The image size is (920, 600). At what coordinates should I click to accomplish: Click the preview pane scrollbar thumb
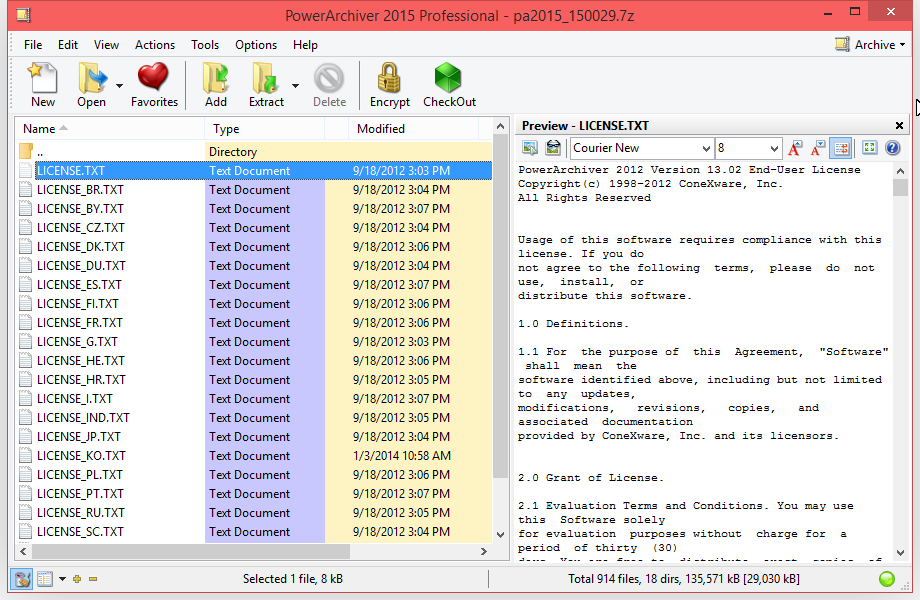(x=900, y=188)
